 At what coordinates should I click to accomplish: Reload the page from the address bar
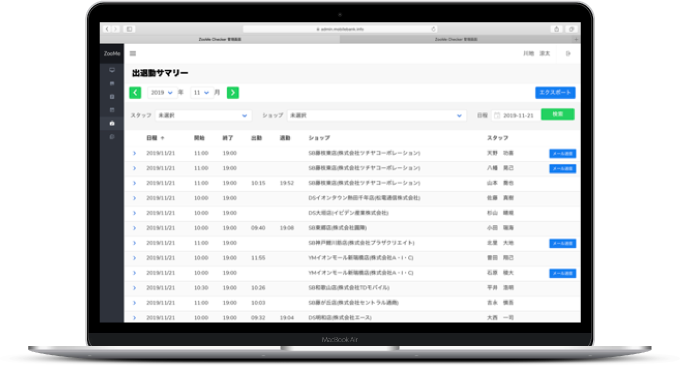tap(433, 29)
